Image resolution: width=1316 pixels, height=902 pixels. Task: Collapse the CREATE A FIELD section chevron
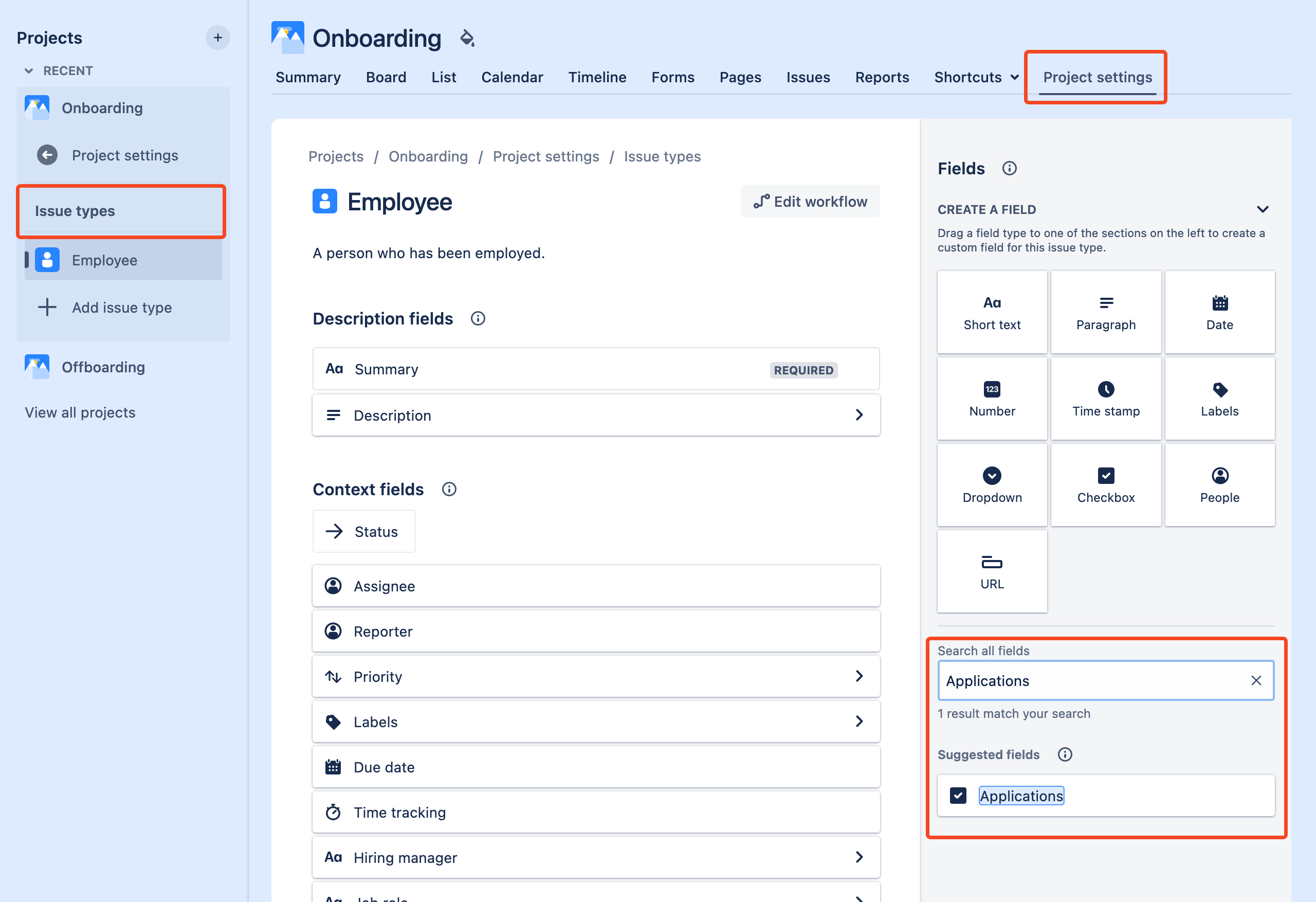pyautogui.click(x=1263, y=209)
